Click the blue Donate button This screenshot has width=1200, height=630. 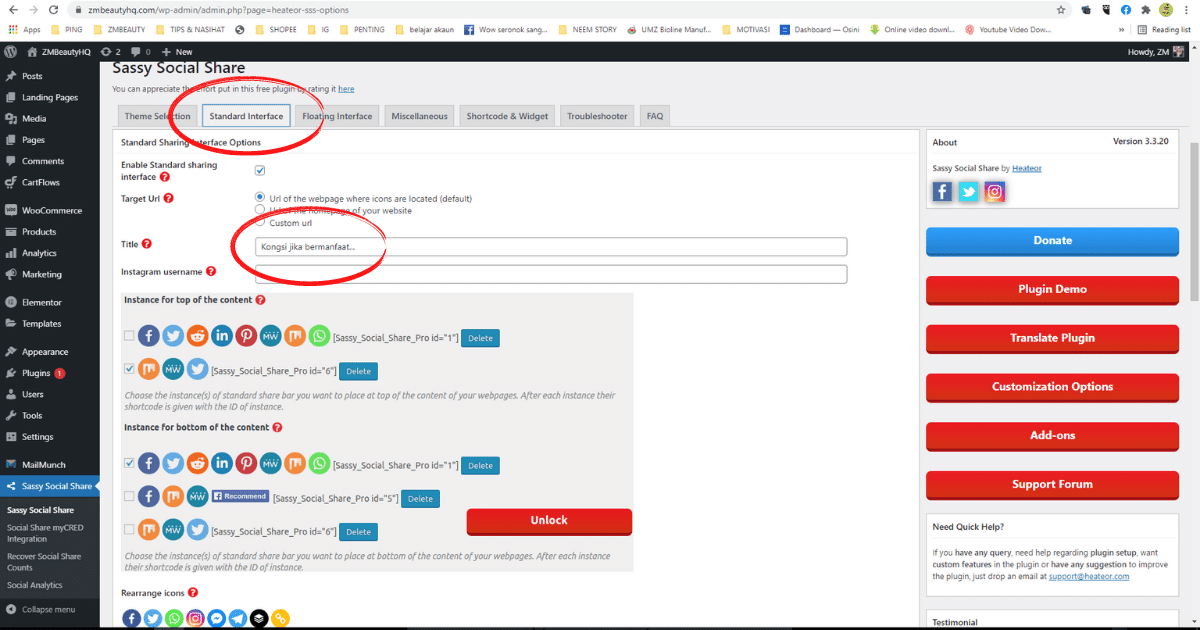coord(1052,241)
